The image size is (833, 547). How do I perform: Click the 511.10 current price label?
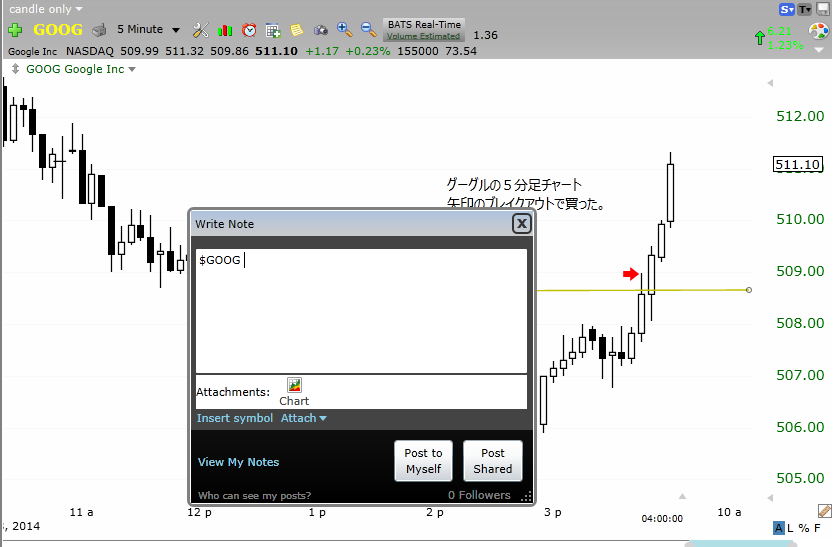click(797, 165)
